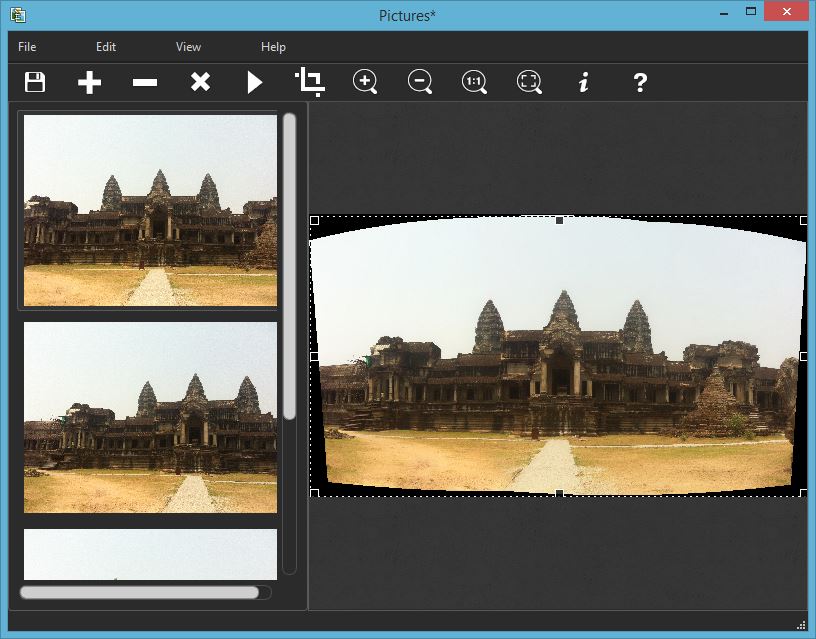The width and height of the screenshot is (816, 639).
Task: Select the Crop tool
Action: click(x=310, y=82)
